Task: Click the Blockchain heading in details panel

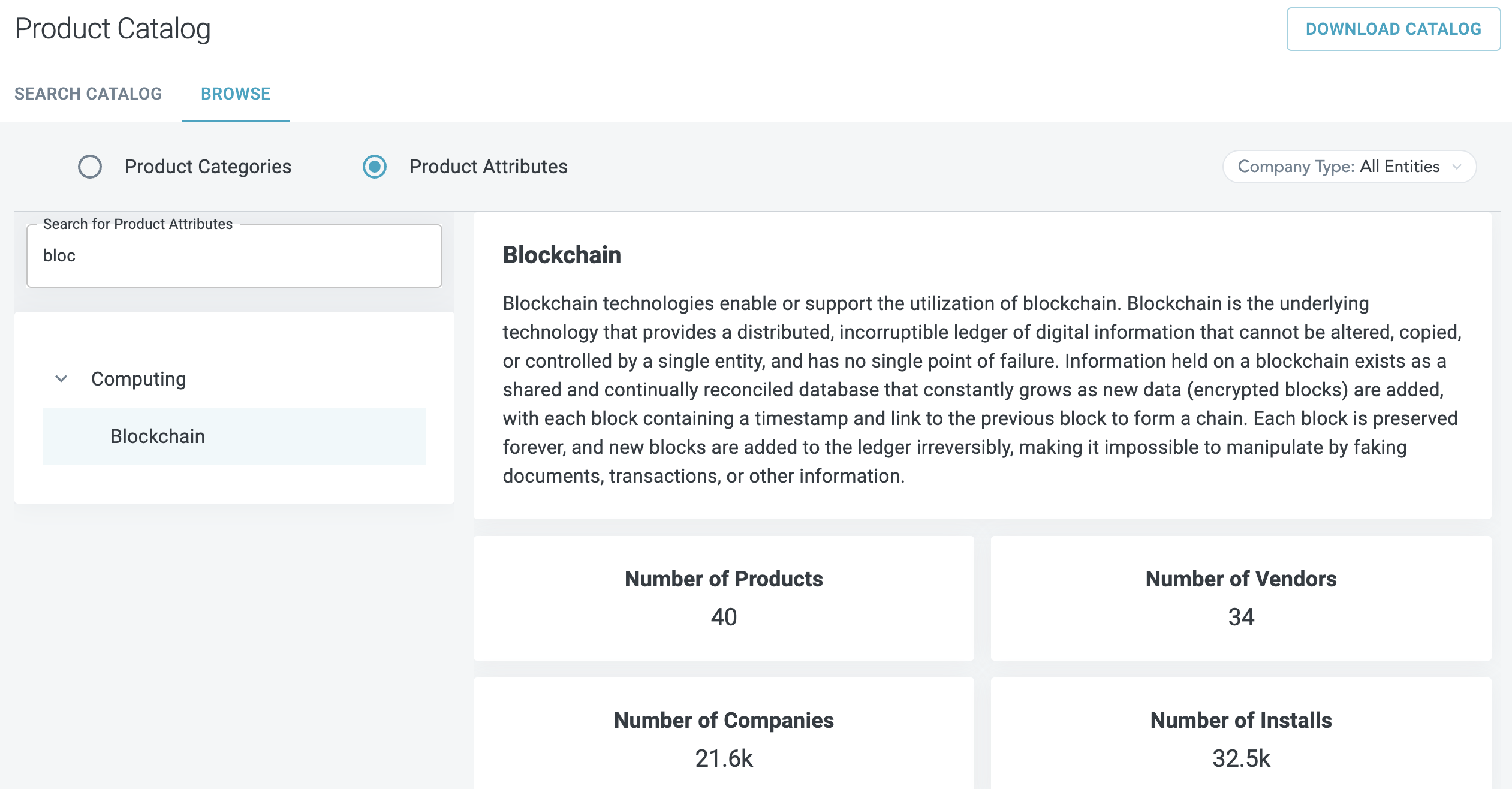Action: click(x=562, y=255)
